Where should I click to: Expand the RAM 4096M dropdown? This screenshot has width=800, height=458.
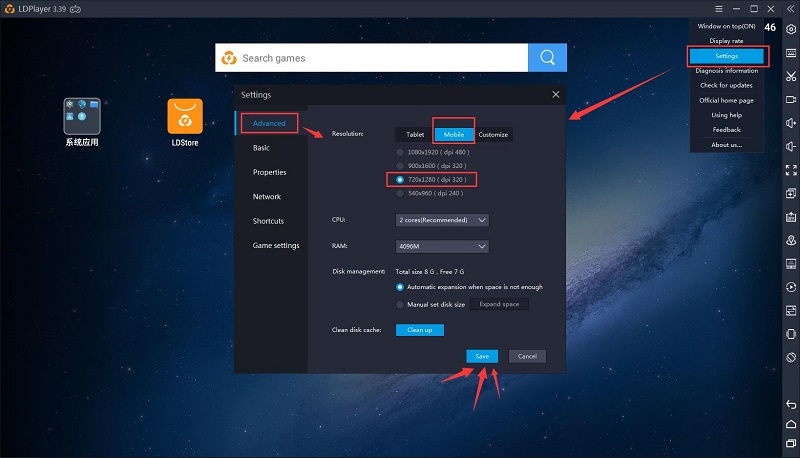pyautogui.click(x=442, y=246)
